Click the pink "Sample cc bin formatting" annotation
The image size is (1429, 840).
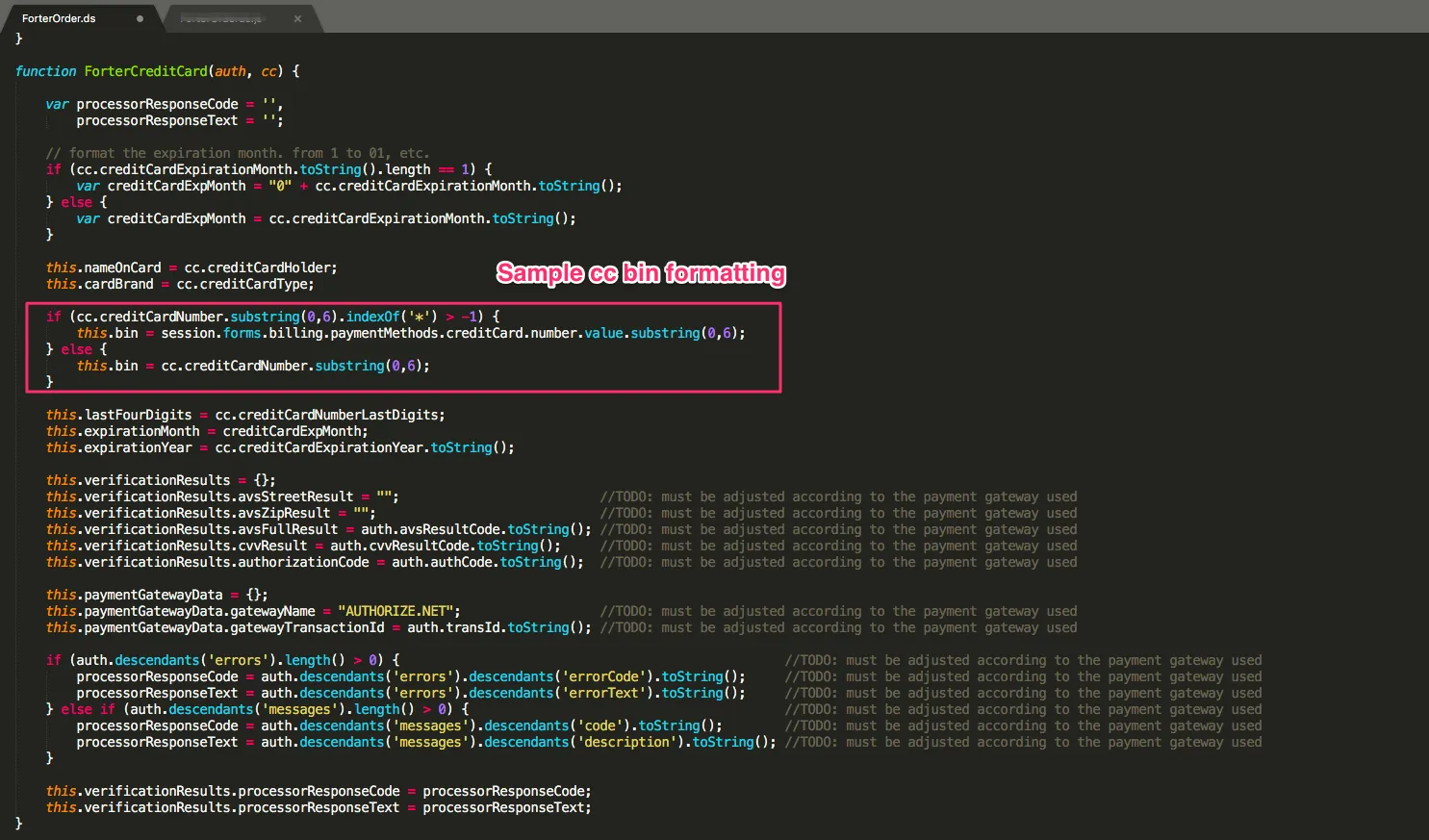pos(641,273)
